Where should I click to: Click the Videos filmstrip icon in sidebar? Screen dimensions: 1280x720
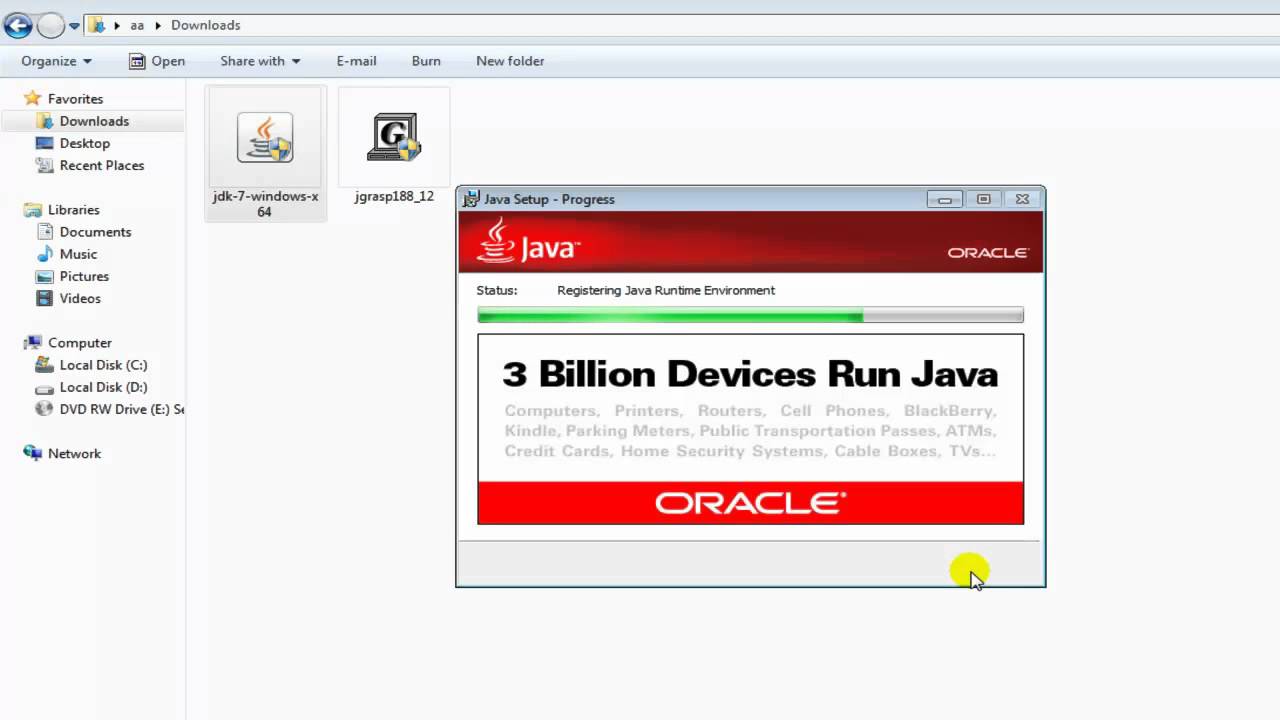[x=44, y=298]
